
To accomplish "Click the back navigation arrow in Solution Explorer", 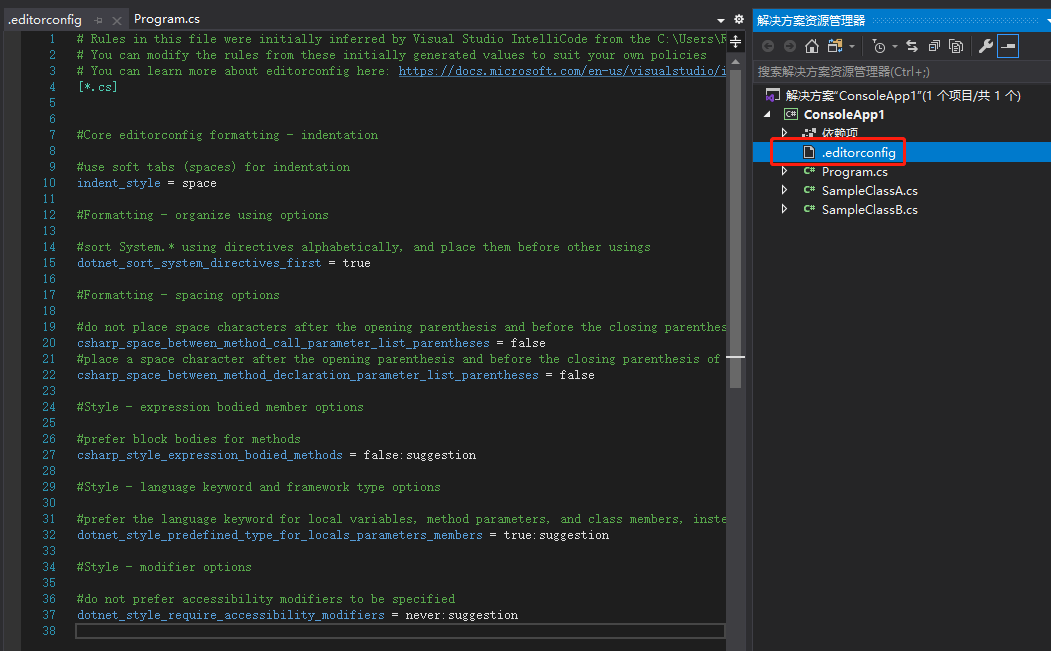I will [x=769, y=46].
